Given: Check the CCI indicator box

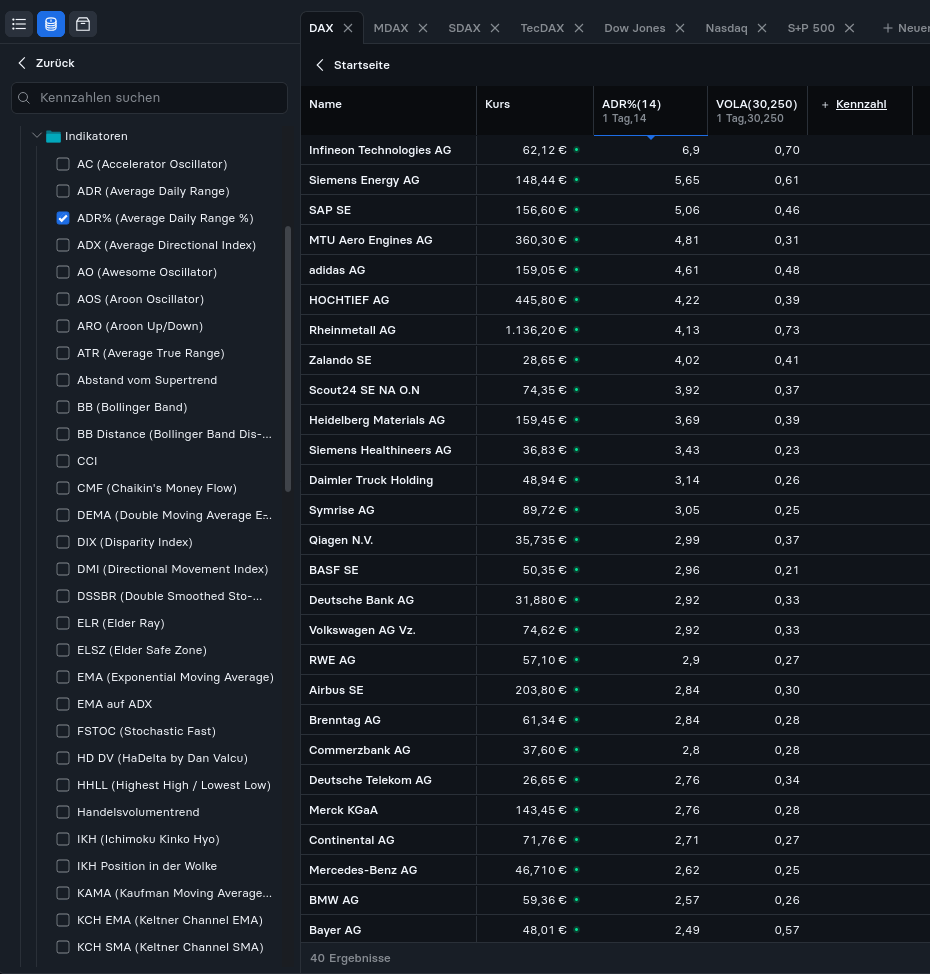Looking at the screenshot, I should [63, 461].
